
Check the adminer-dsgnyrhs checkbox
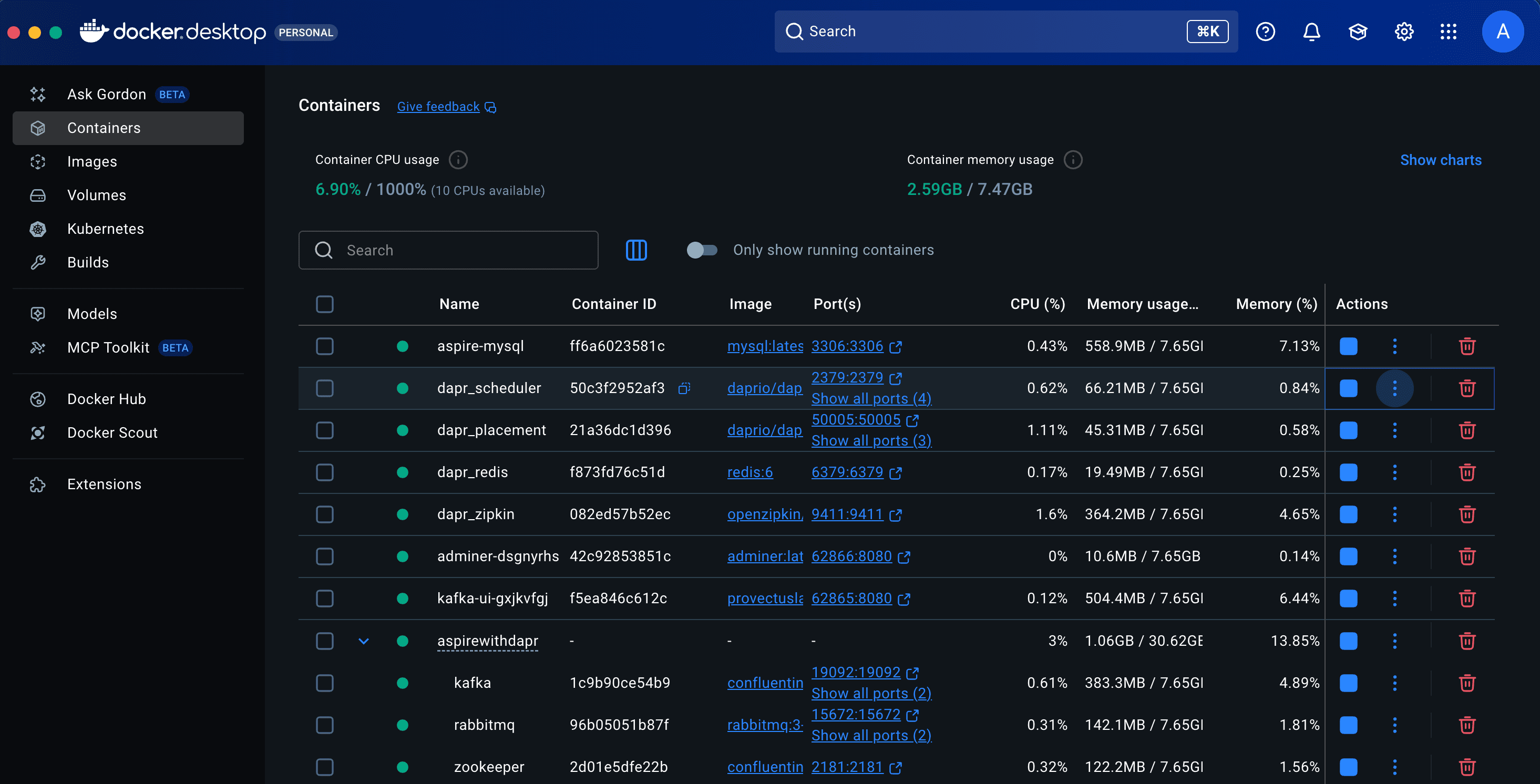click(x=325, y=556)
